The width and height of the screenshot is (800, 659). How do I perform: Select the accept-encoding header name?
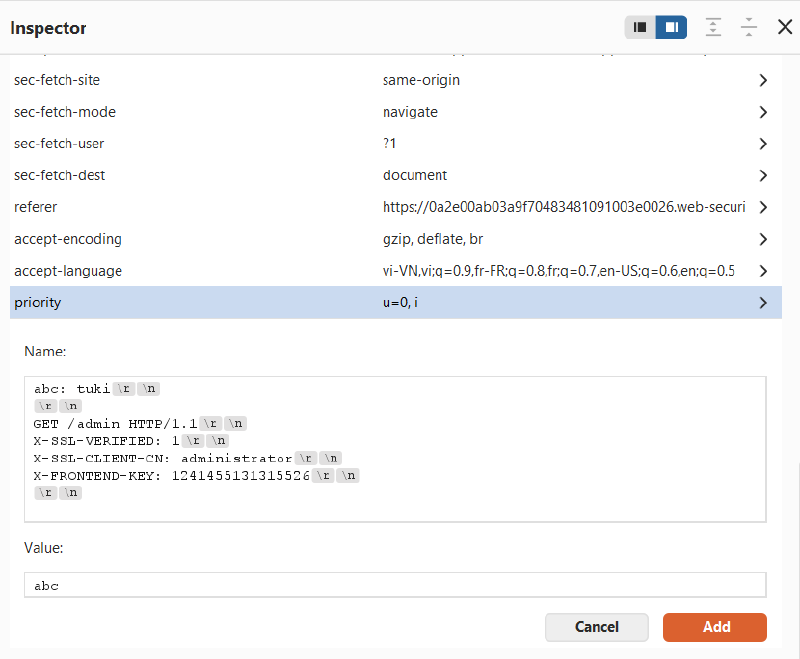(68, 239)
